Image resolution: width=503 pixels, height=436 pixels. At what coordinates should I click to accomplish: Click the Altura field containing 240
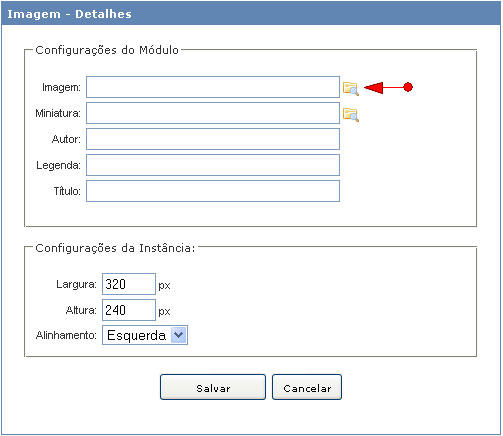(129, 310)
